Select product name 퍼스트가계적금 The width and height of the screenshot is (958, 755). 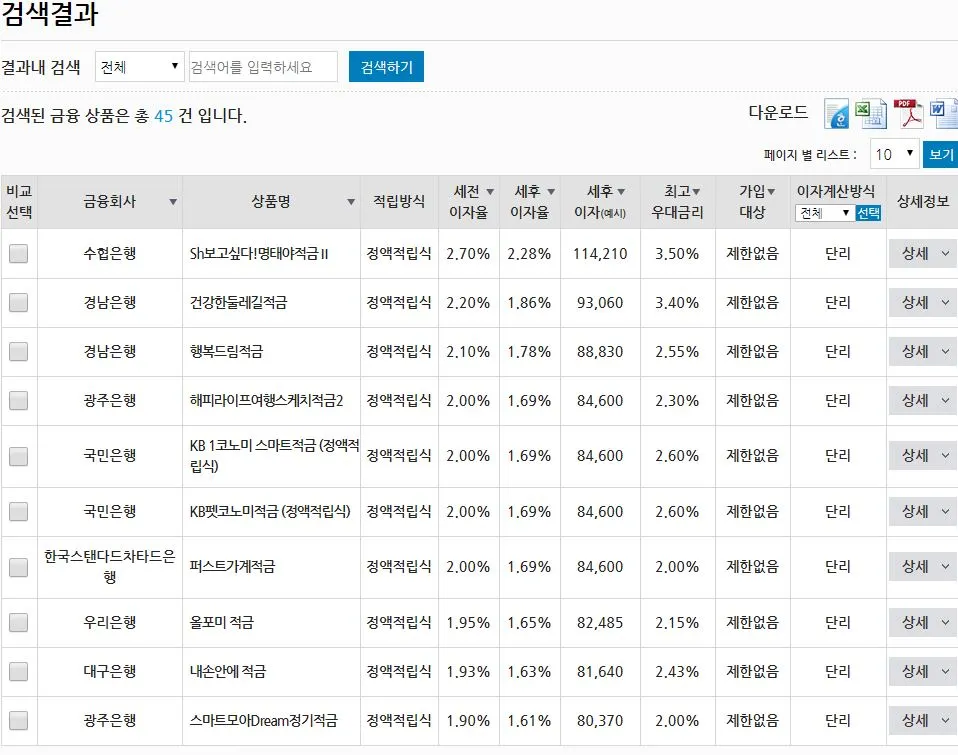click(232, 567)
